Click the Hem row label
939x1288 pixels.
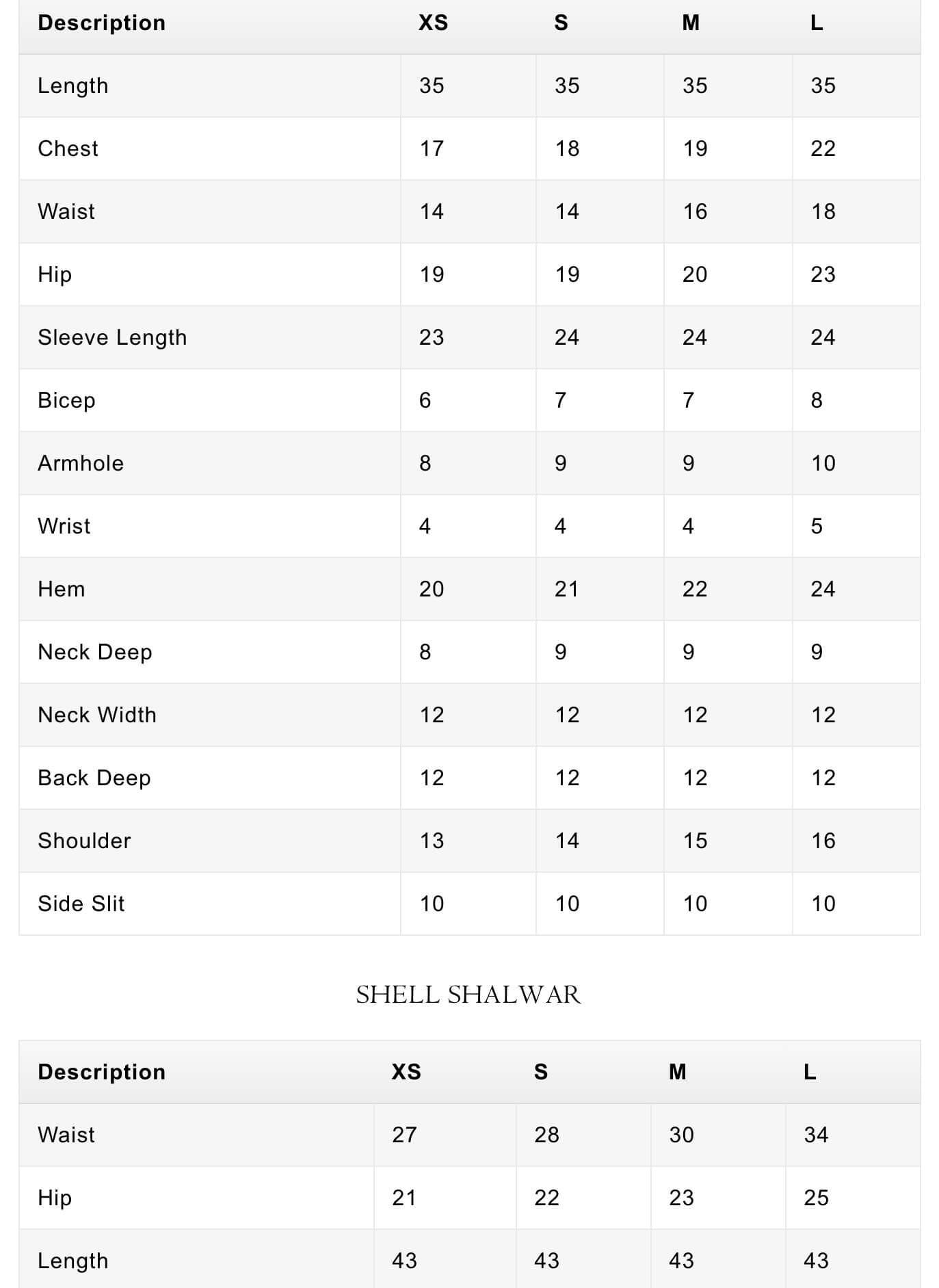click(x=62, y=589)
